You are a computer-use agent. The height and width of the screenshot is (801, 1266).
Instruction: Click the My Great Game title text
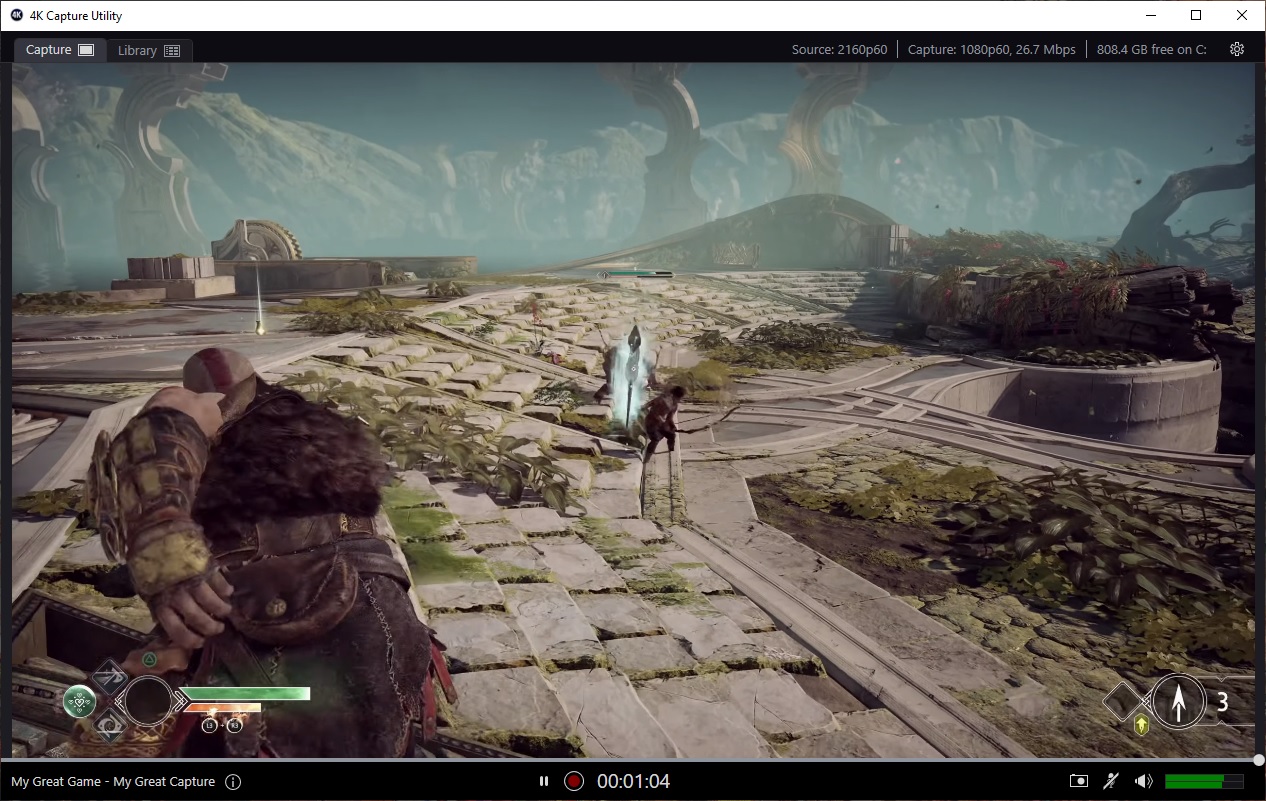[x=113, y=782]
